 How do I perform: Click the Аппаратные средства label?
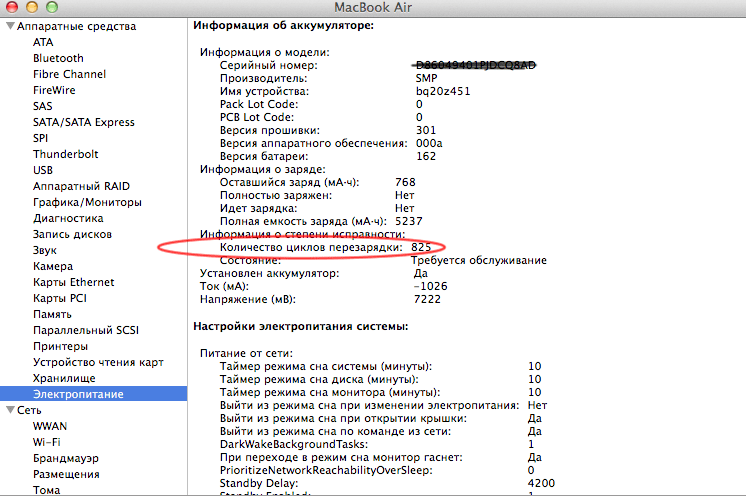click(x=77, y=26)
